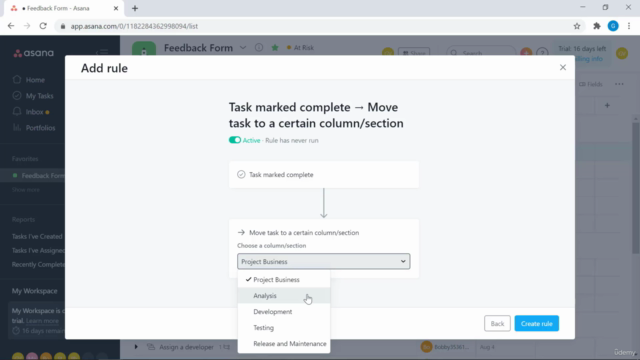Open Tasks I've Created report

(37, 236)
